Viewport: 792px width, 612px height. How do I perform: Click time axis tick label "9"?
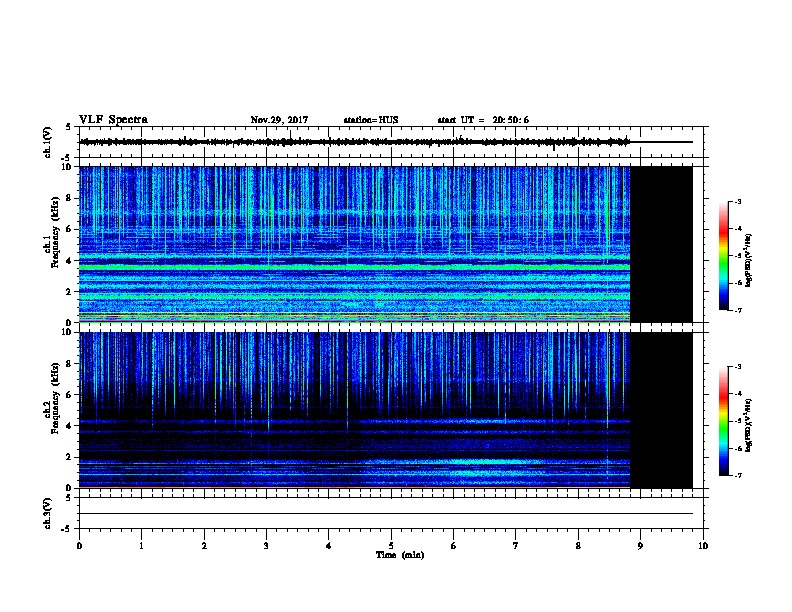click(640, 545)
